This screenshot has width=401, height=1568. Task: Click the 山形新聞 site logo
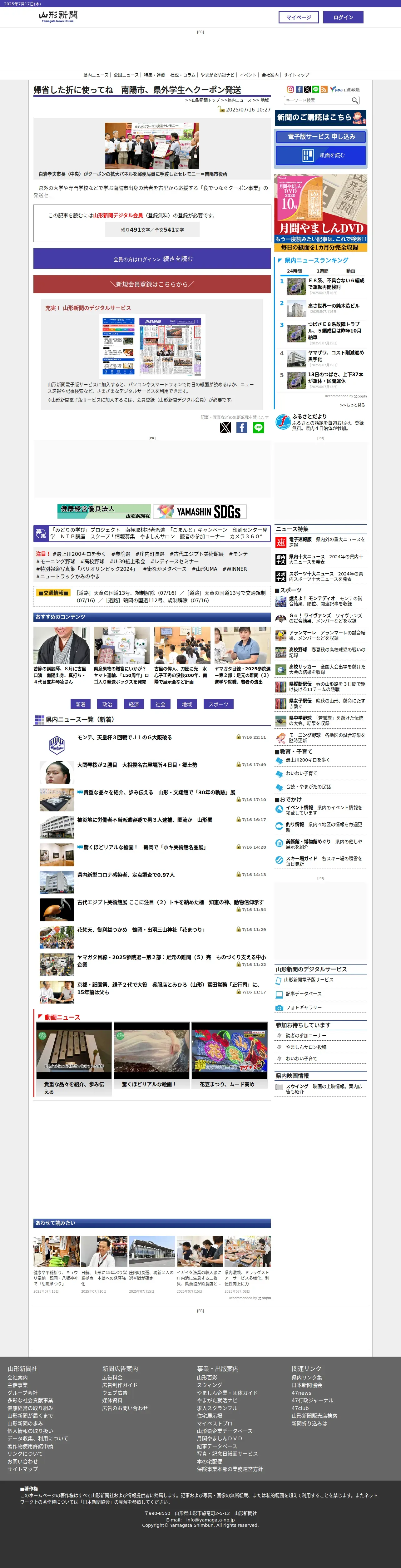coord(58,17)
